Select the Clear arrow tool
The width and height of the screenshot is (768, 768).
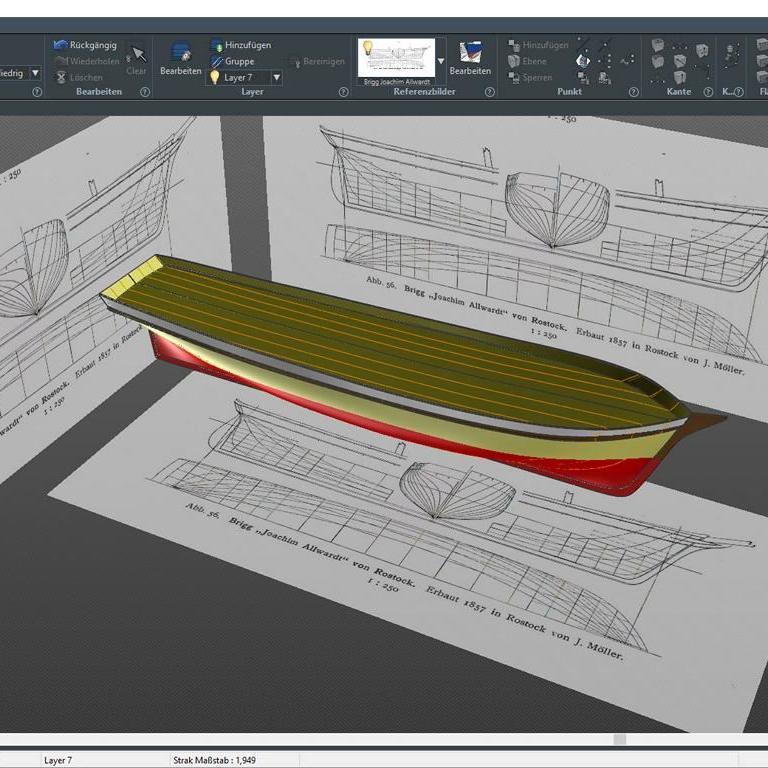tap(137, 56)
